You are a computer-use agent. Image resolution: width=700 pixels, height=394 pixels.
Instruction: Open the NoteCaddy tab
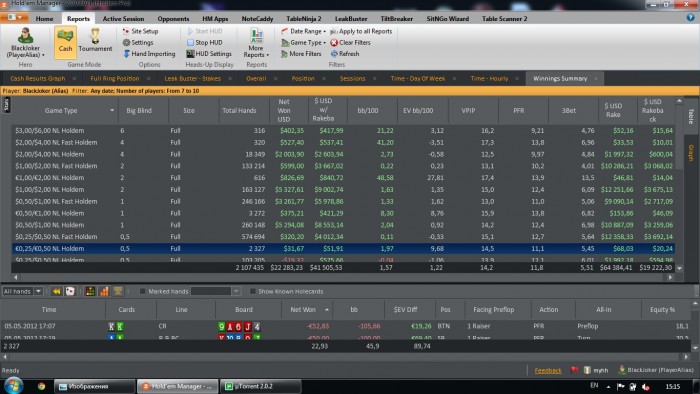[257, 19]
